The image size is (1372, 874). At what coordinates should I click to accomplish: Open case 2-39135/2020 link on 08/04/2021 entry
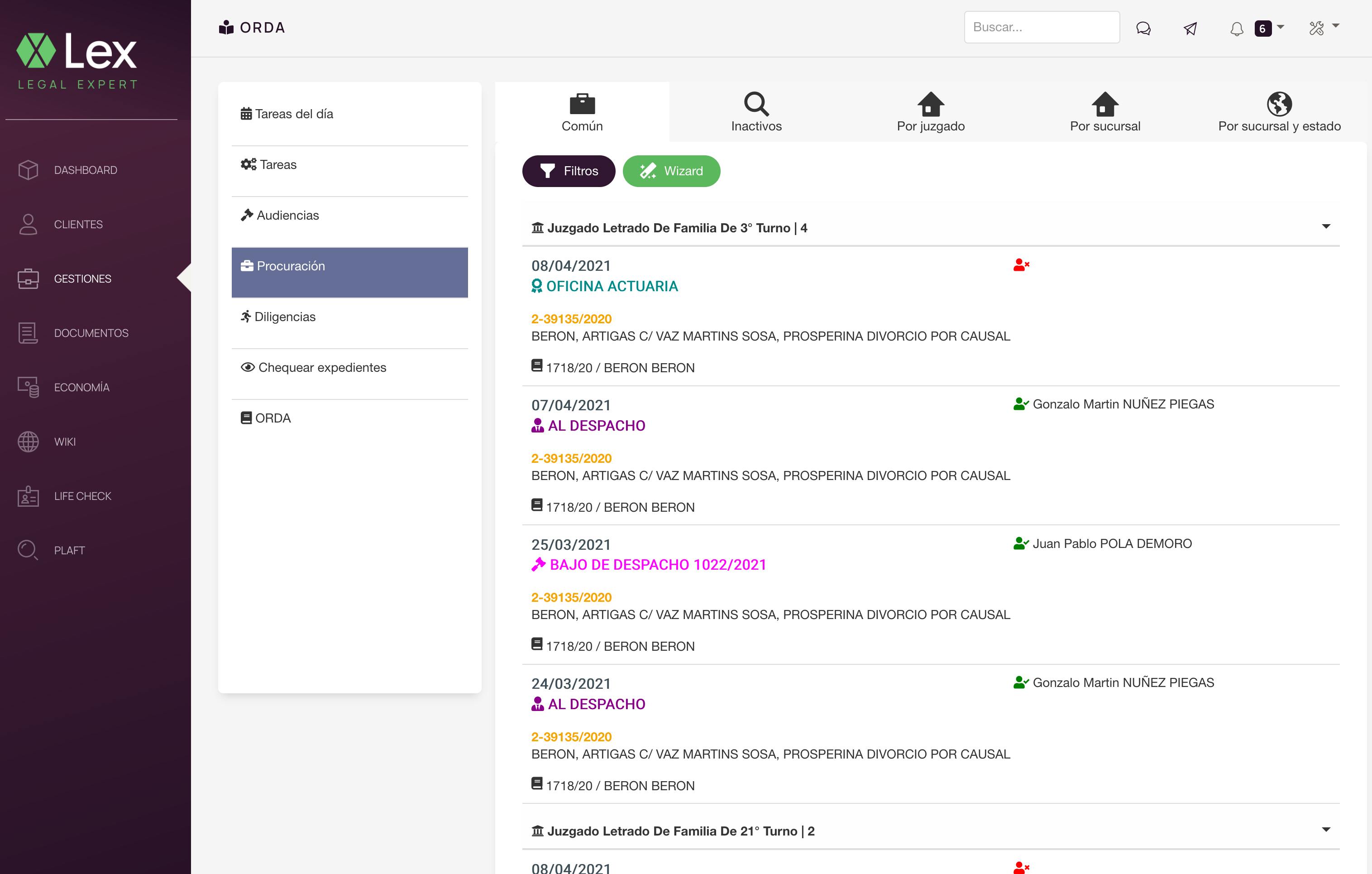click(x=571, y=319)
